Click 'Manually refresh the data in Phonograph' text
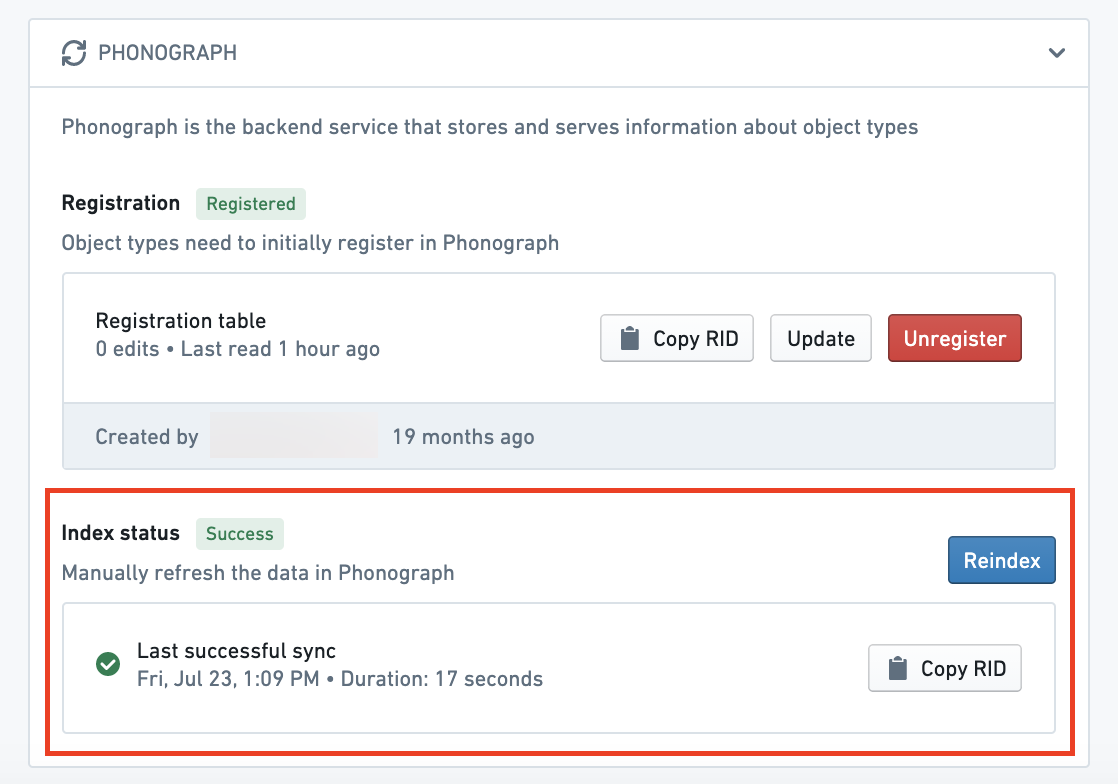This screenshot has height=784, width=1118. [x=258, y=573]
